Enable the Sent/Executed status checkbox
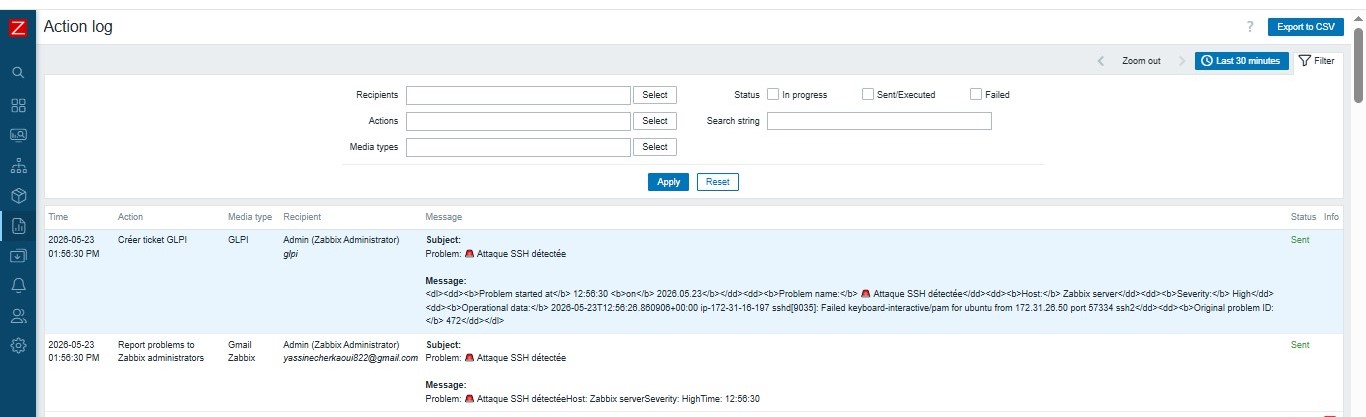 coord(868,95)
